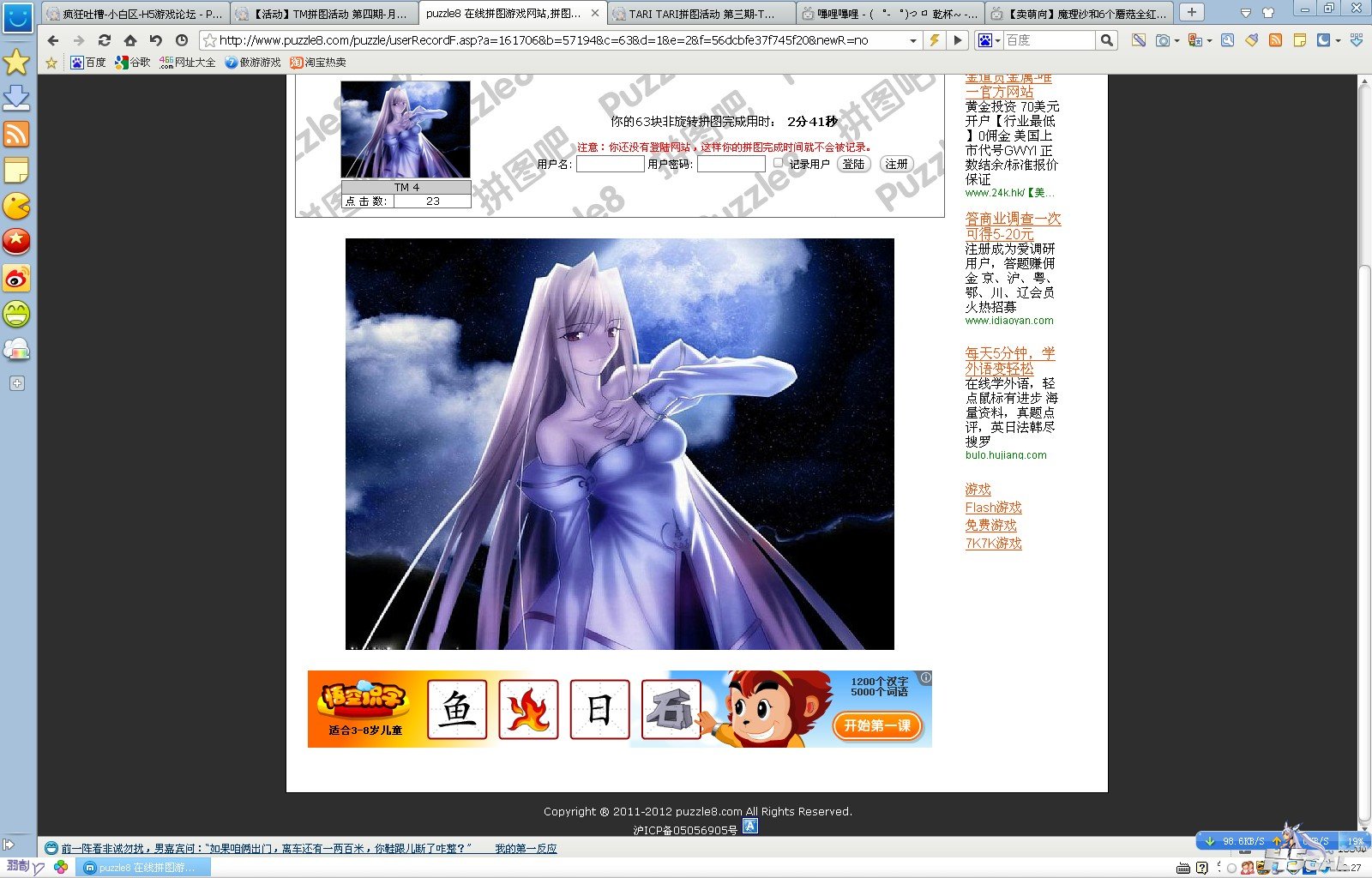Image resolution: width=1372 pixels, height=878 pixels.
Task: Open the cloud photo sidebar icon
Action: click(x=16, y=349)
